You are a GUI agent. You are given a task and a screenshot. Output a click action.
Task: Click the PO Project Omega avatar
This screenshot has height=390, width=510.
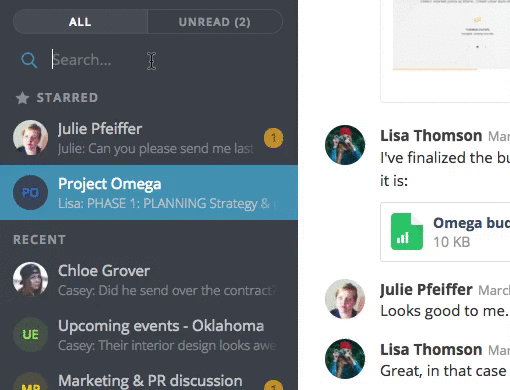coord(30,192)
